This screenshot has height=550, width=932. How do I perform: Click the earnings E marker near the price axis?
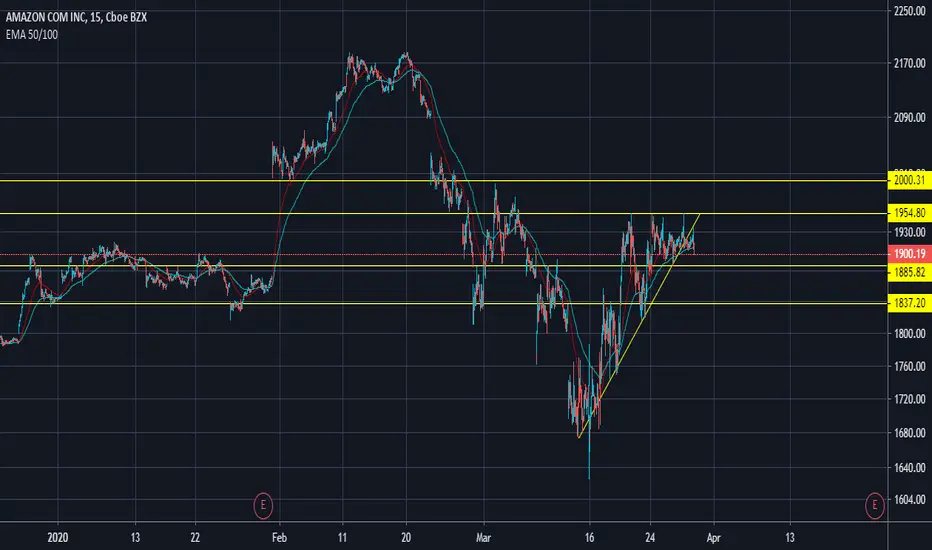(x=874, y=505)
